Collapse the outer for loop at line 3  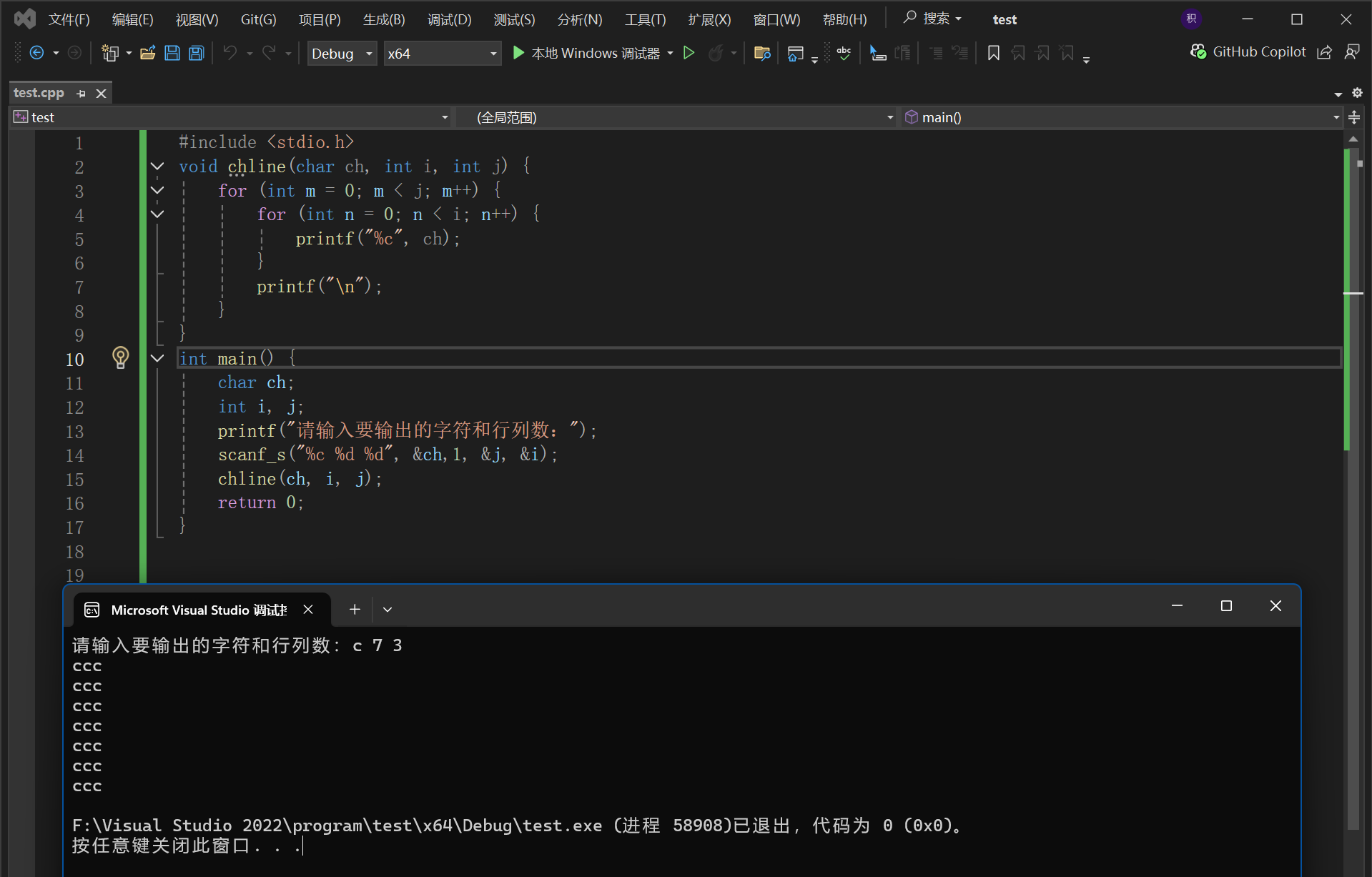157,190
